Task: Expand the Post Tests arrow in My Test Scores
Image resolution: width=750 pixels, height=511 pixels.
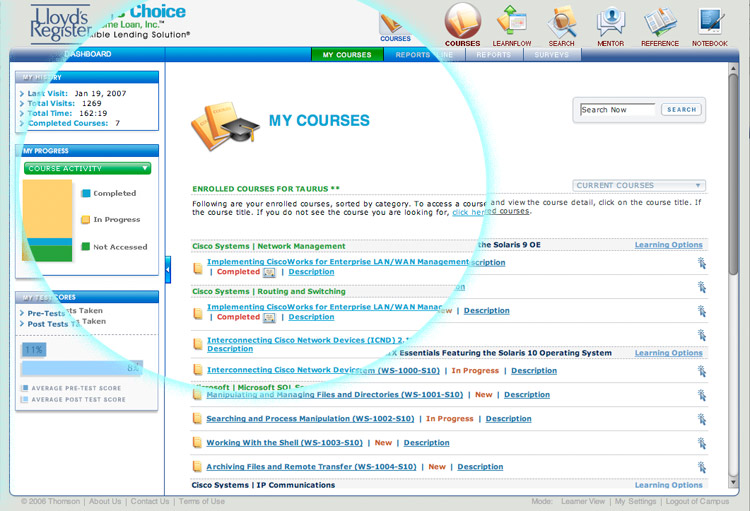Action: pyautogui.click(x=22, y=324)
